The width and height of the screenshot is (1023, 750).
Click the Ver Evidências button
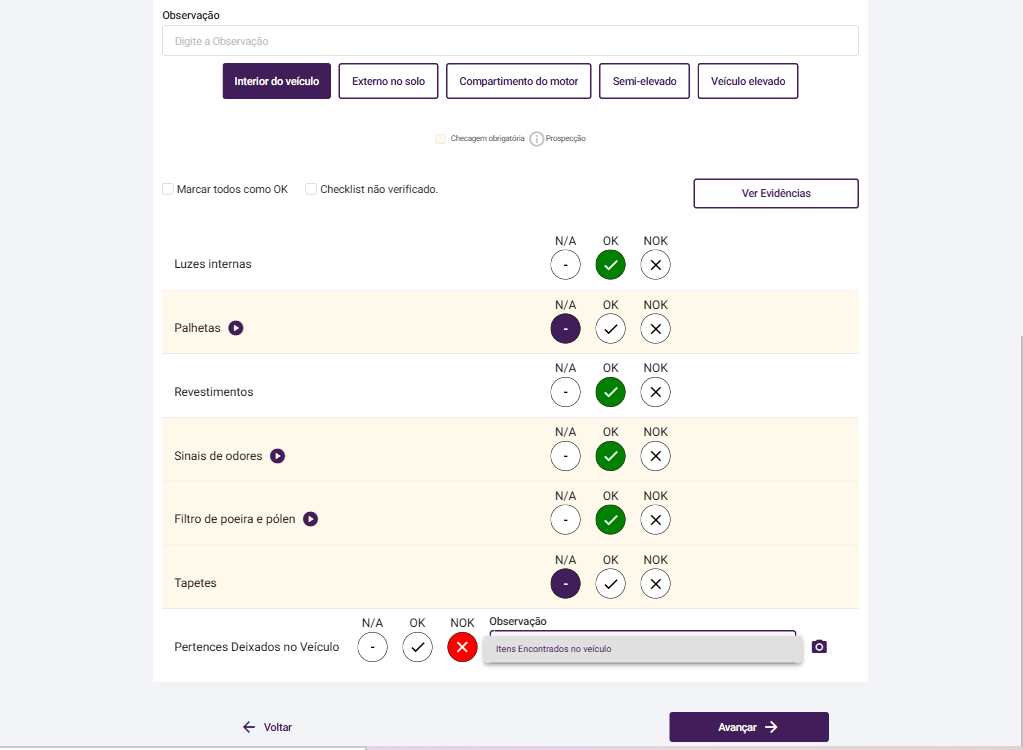pyautogui.click(x=775, y=193)
